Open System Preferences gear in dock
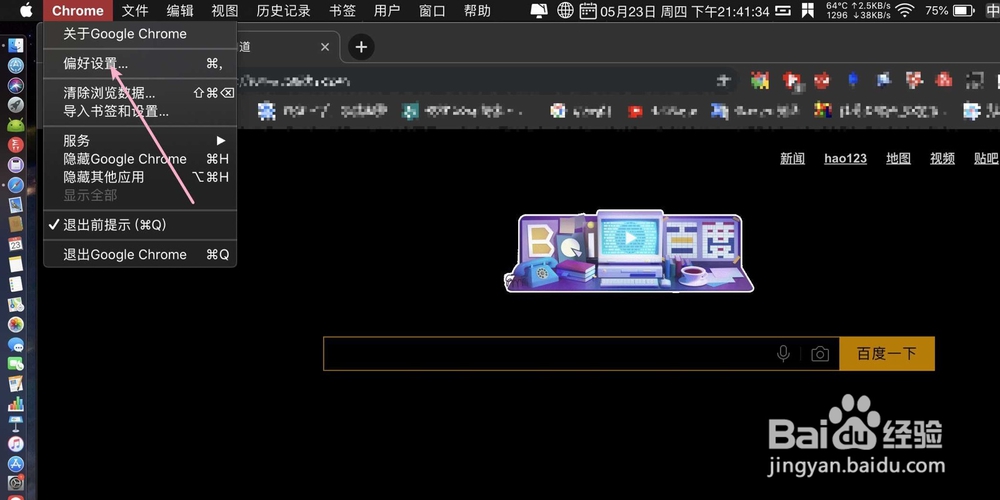Screen dimensions: 1000x500 click(x=15, y=483)
